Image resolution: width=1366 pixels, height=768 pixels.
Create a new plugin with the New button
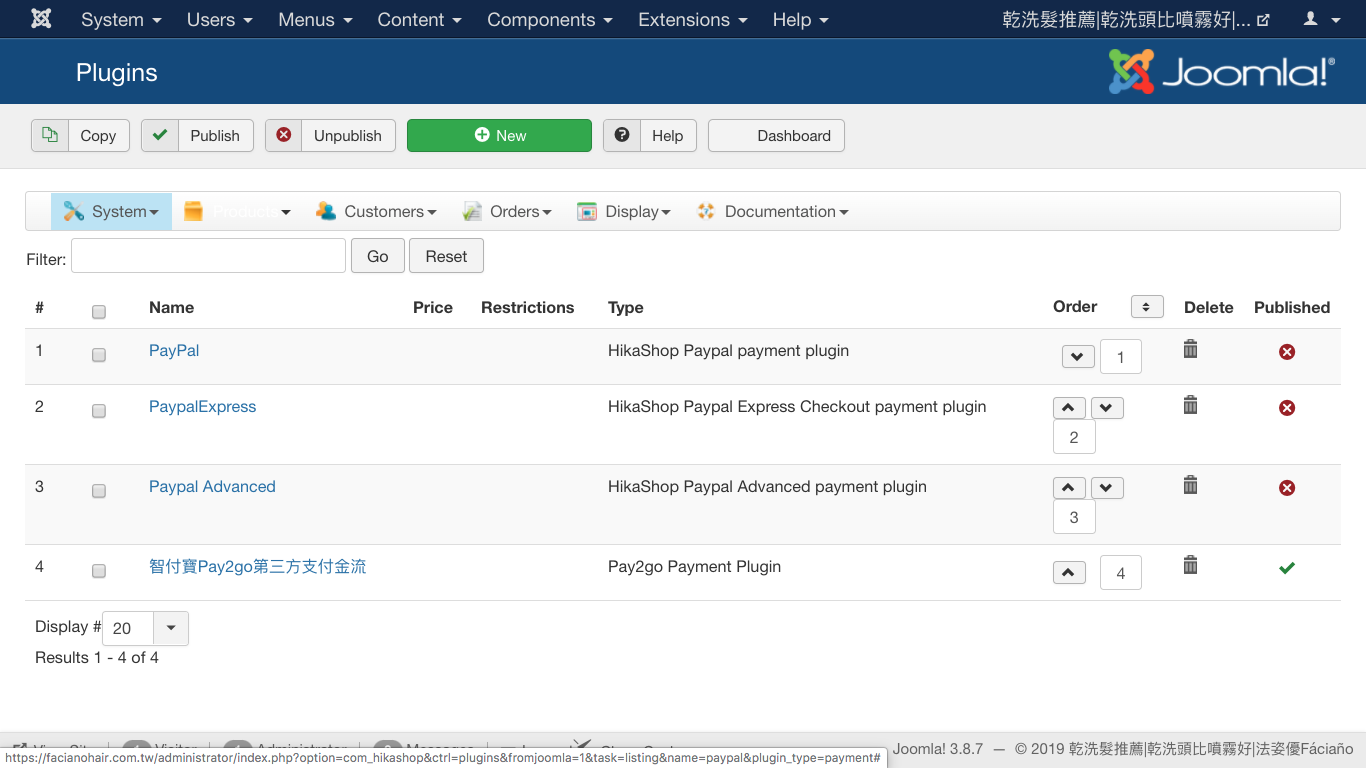tap(499, 135)
